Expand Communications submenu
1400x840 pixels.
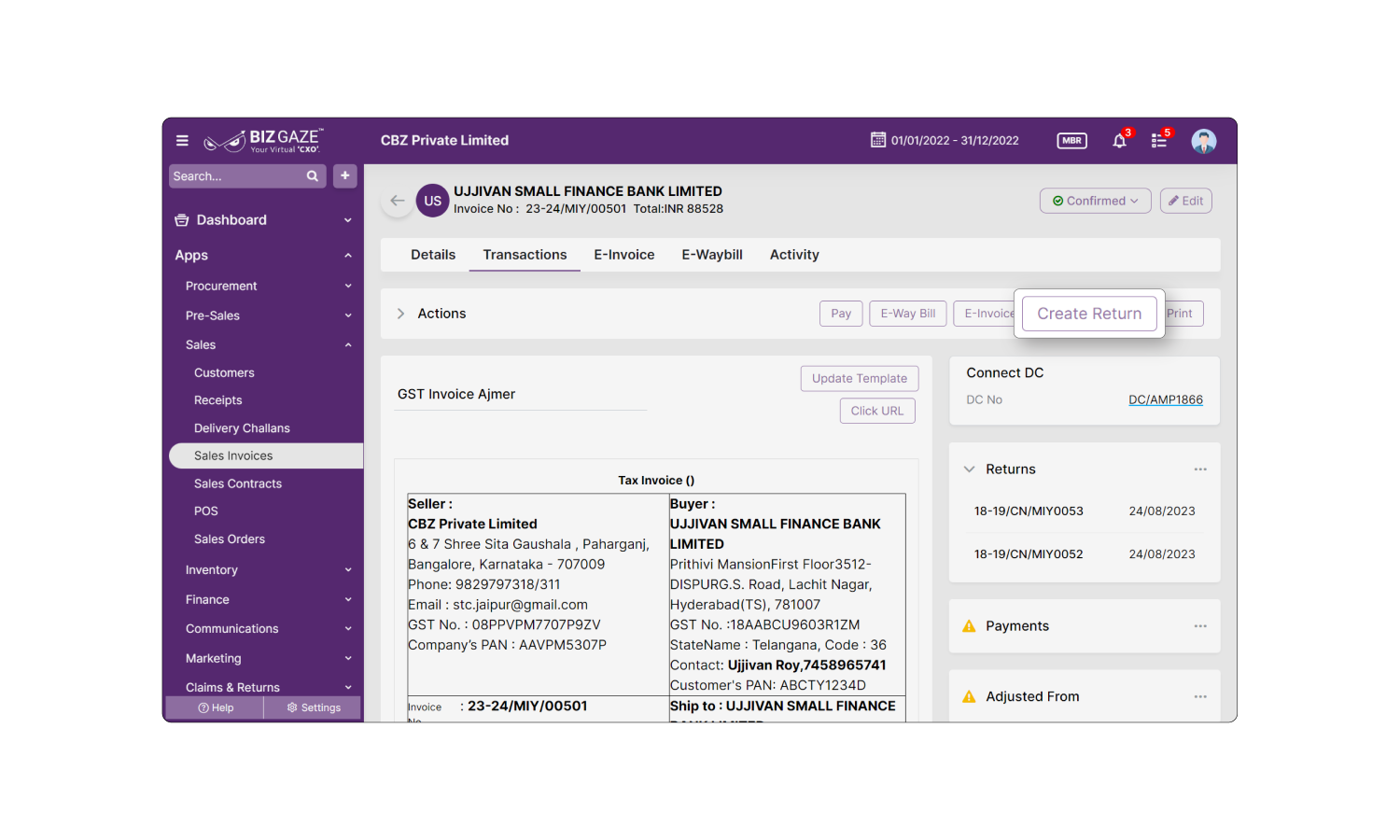[348, 629]
